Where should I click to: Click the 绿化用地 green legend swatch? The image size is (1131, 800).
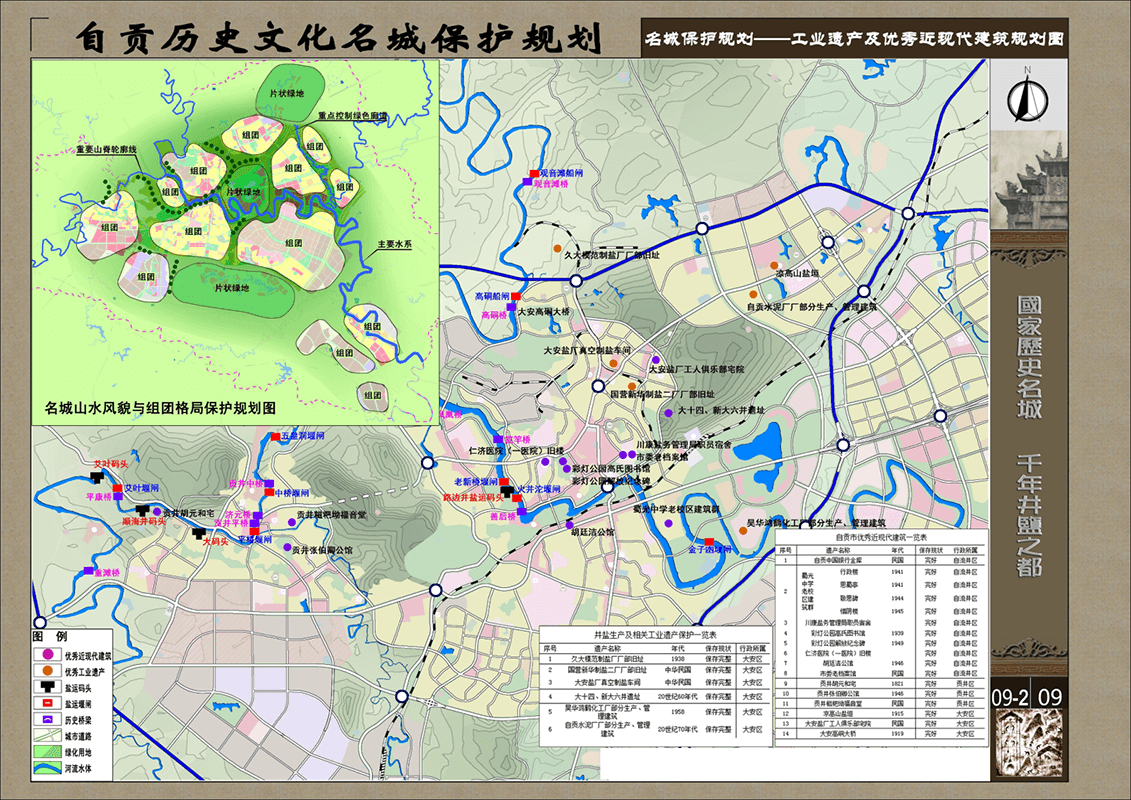tap(46, 752)
